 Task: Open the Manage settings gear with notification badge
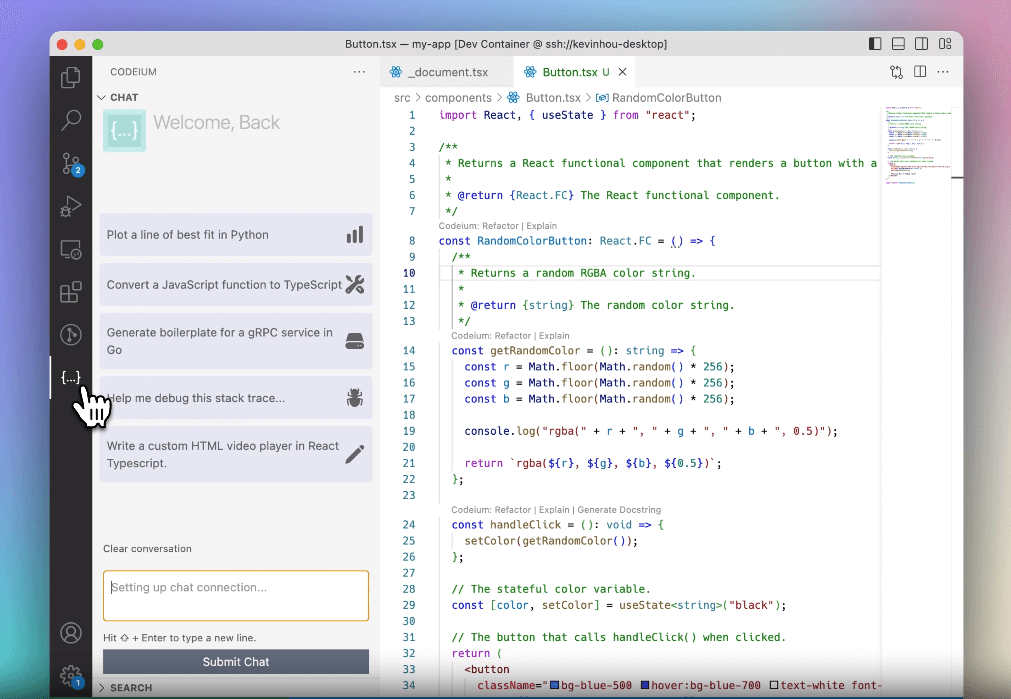point(71,676)
